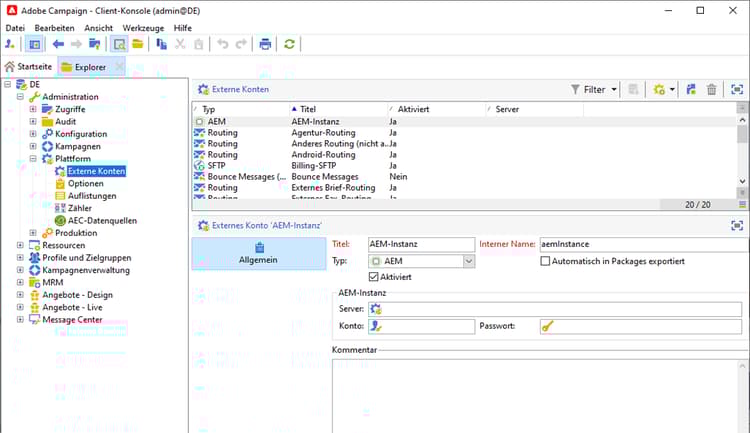Click the folder navigation icon beside forward arrow
750x433 pixels.
point(95,44)
